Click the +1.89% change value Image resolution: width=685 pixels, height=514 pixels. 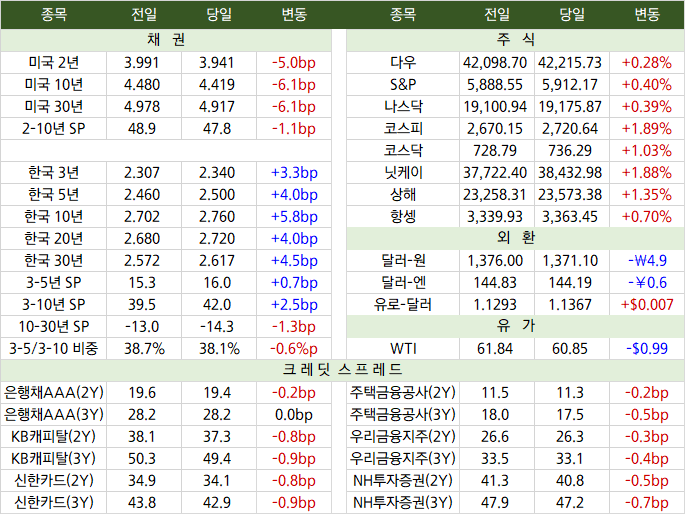click(647, 129)
